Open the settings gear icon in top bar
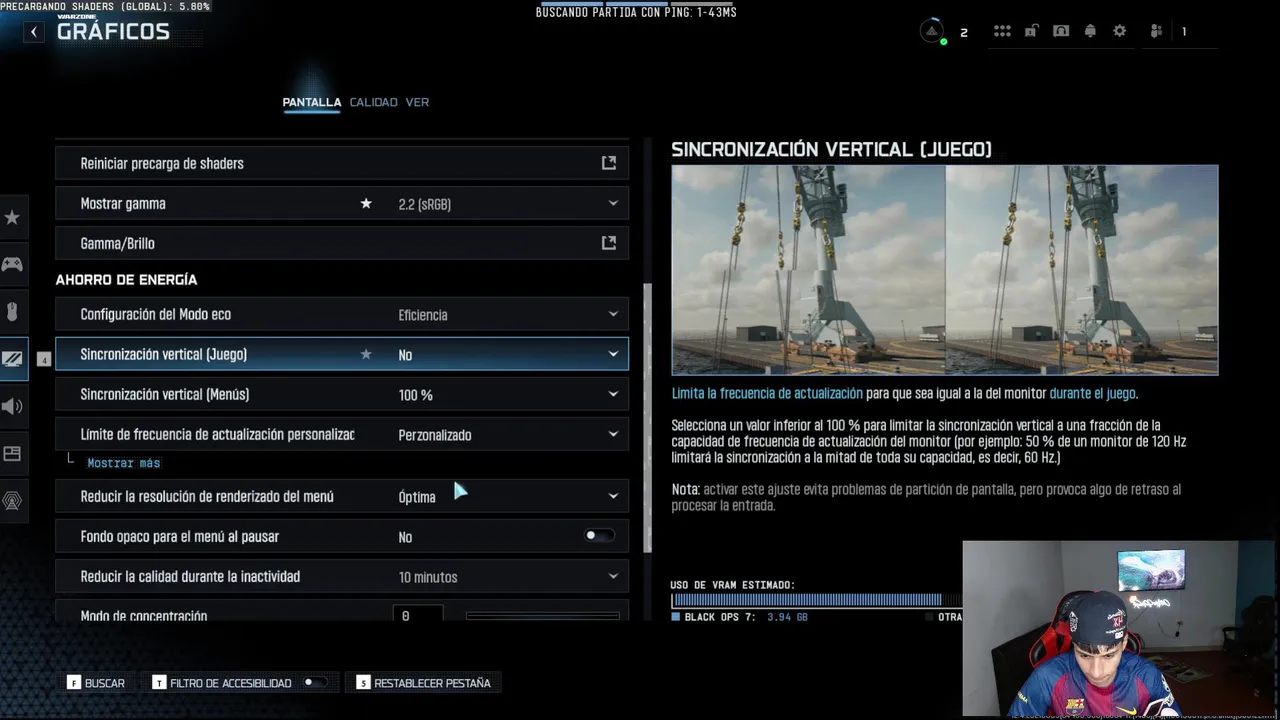The width and height of the screenshot is (1280, 720). click(1120, 31)
